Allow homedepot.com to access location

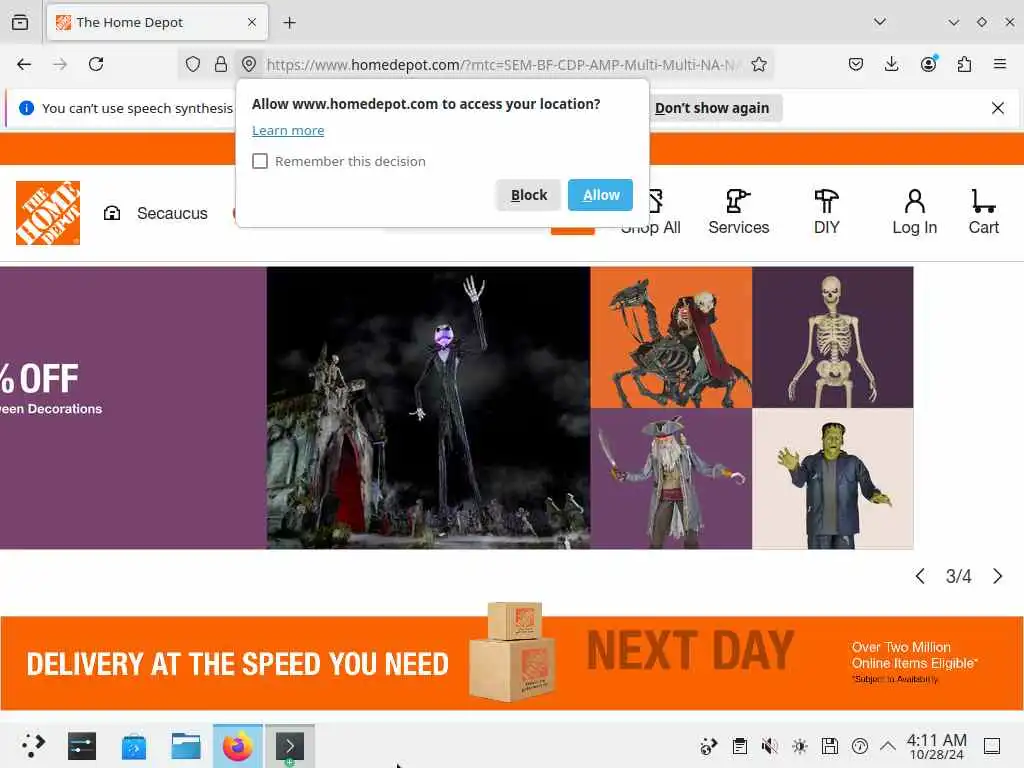600,195
